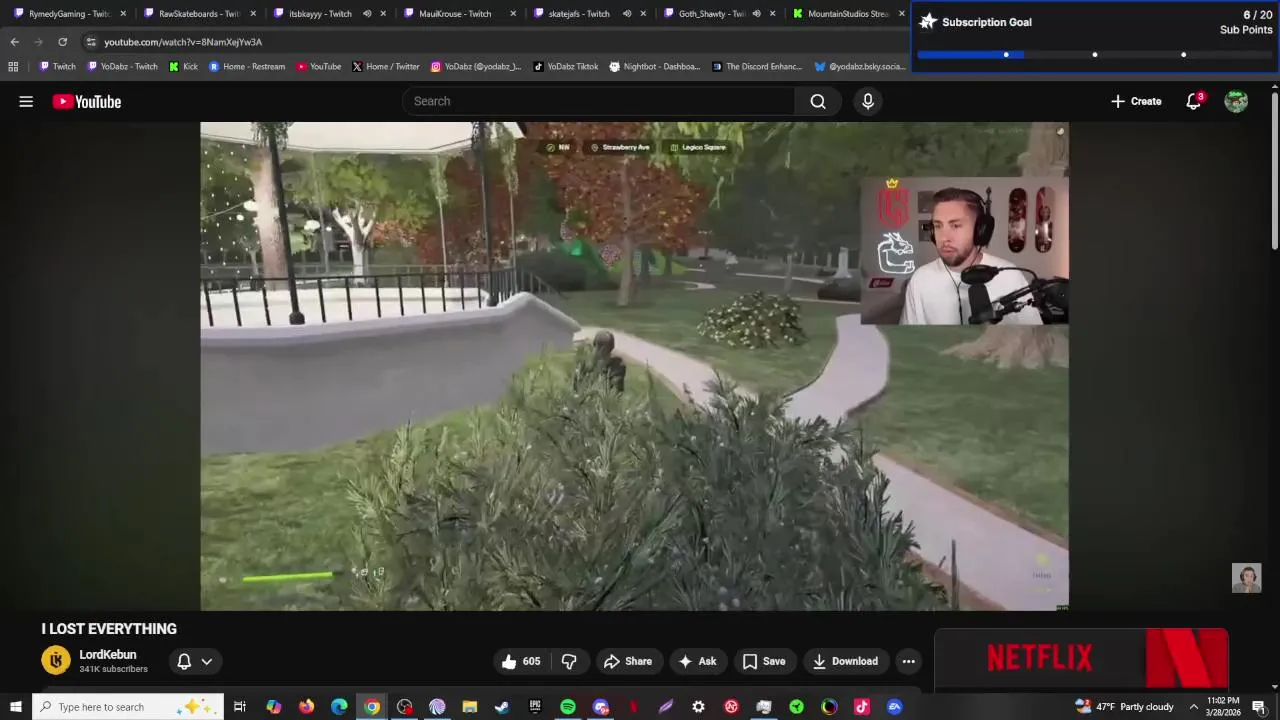Start voice search with microphone icon
Screen dimensions: 1280x720
(868, 101)
